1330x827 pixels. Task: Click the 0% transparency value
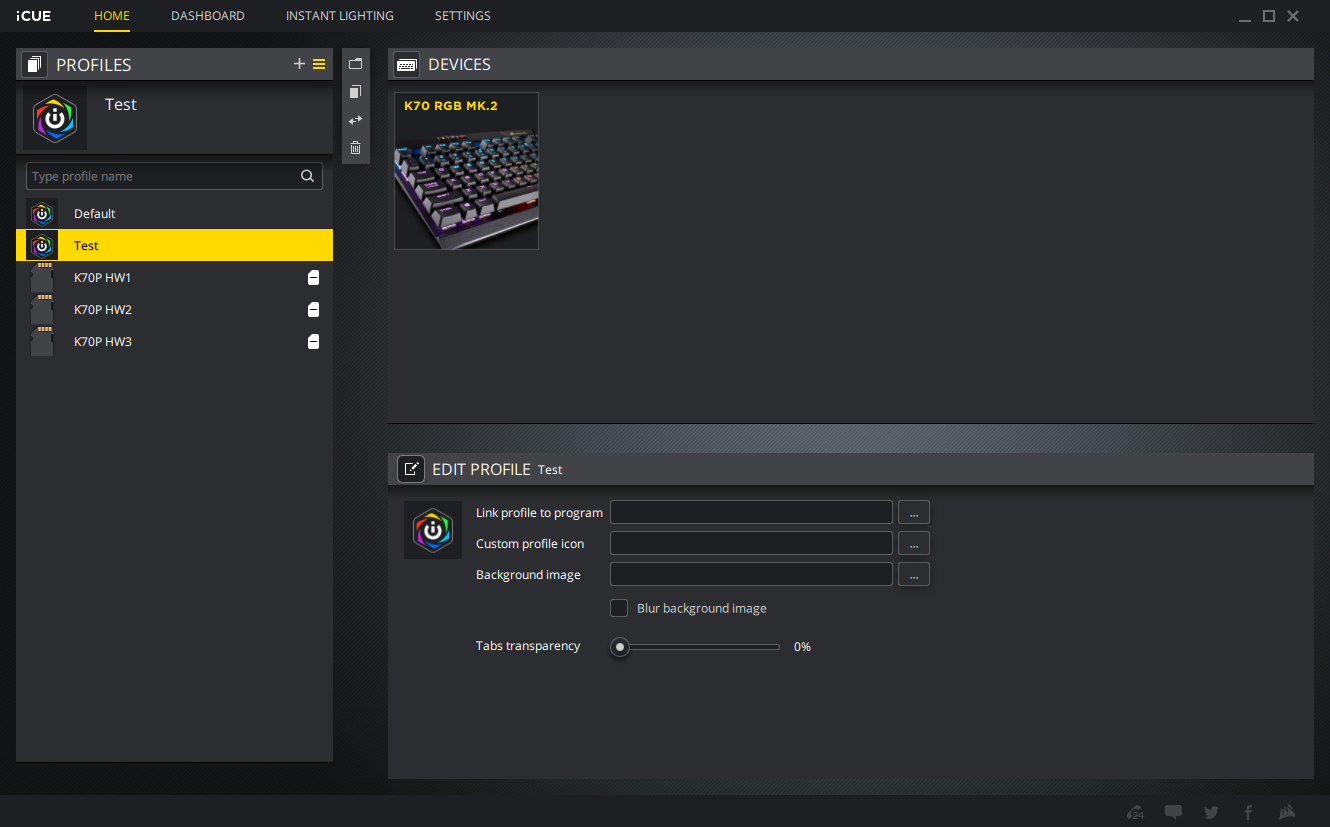[x=802, y=647]
